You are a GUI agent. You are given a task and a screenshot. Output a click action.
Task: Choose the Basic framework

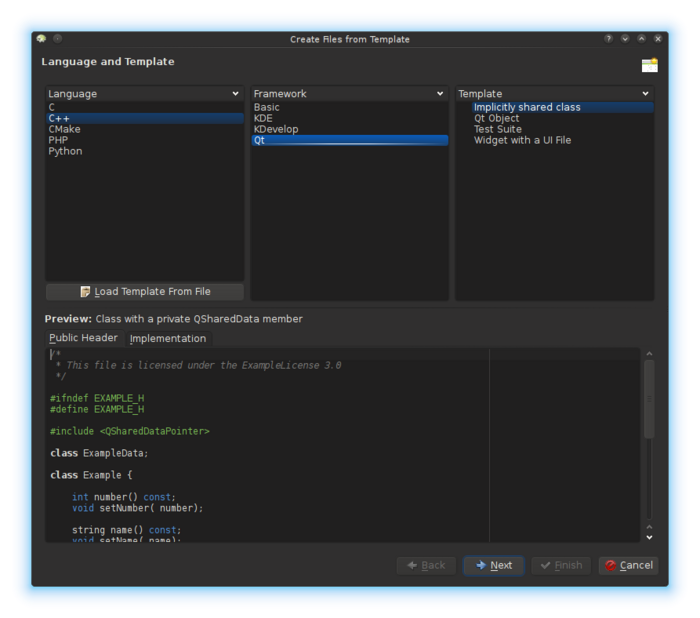click(350, 107)
